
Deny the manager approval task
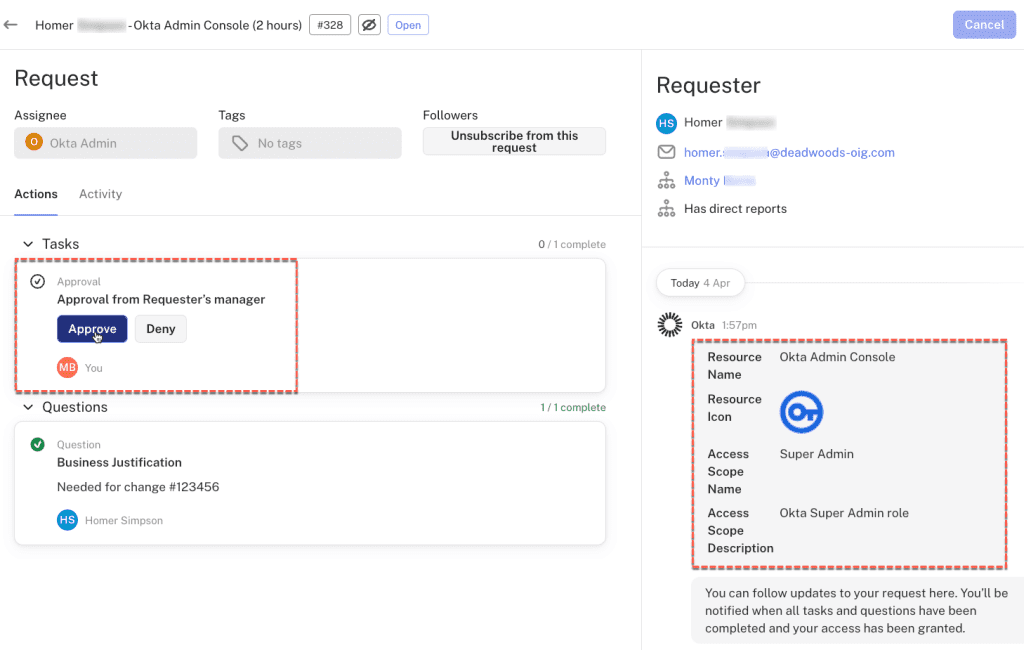161,329
